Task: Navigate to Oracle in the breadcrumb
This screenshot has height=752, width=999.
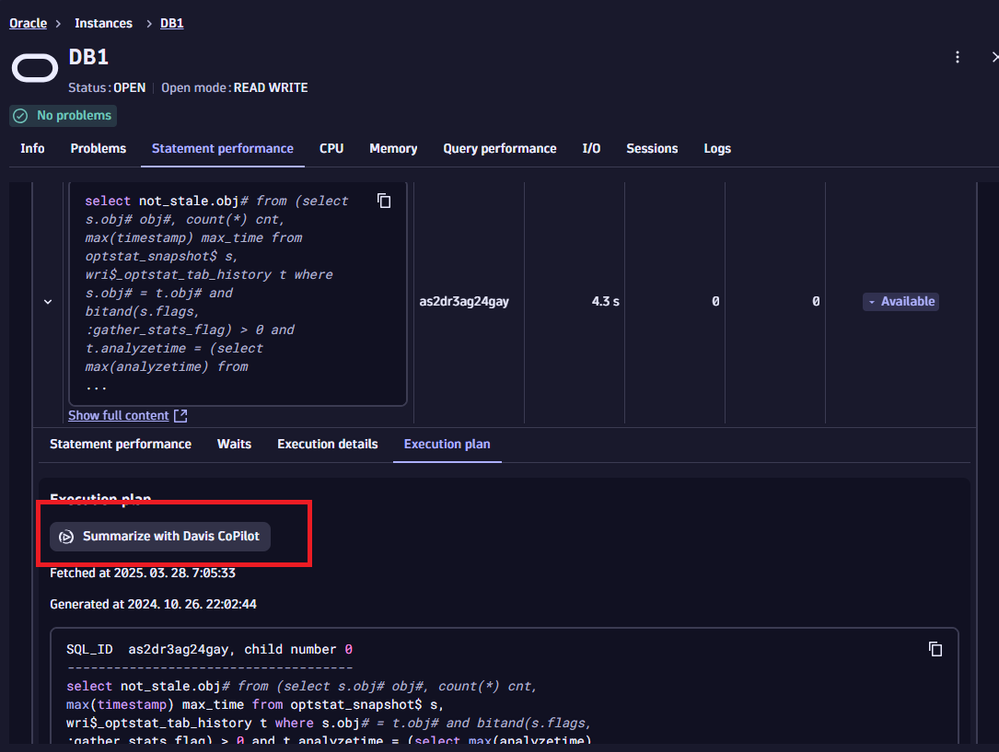Action: coord(28,23)
